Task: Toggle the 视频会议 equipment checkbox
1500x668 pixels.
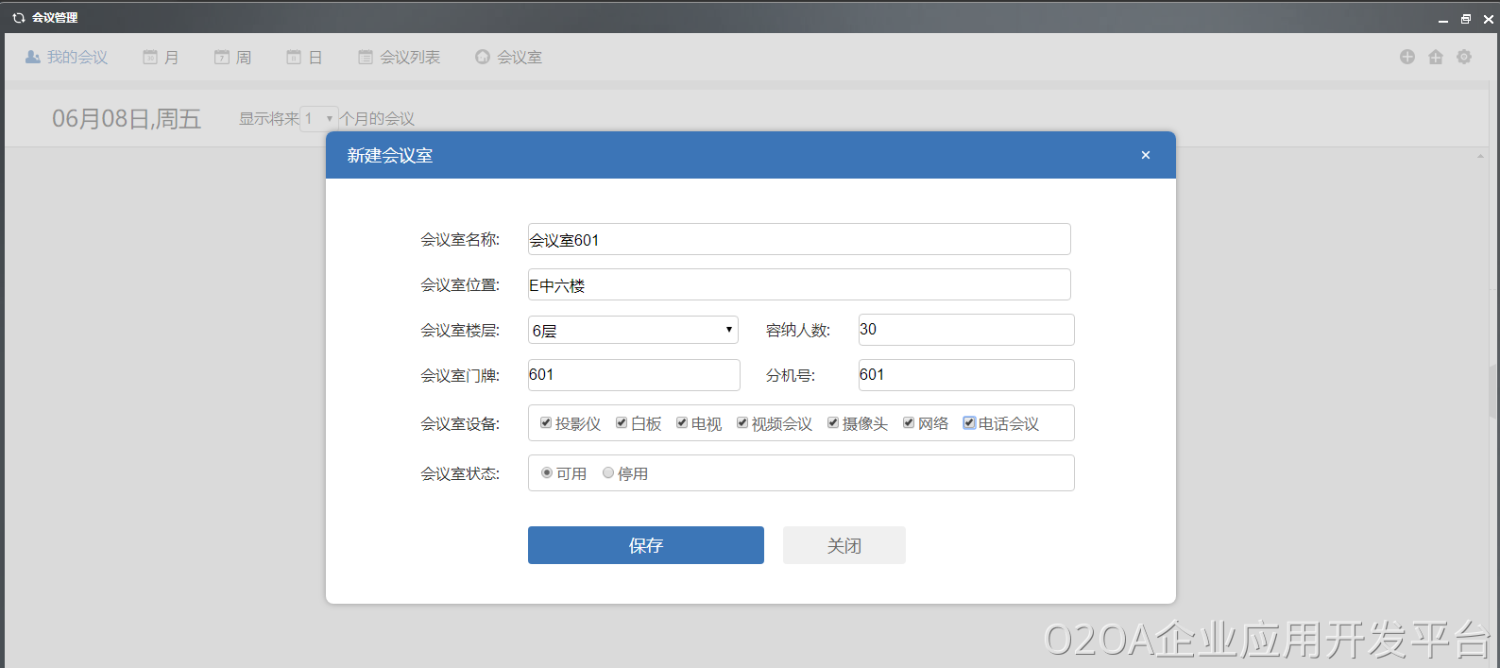Action: click(x=743, y=423)
